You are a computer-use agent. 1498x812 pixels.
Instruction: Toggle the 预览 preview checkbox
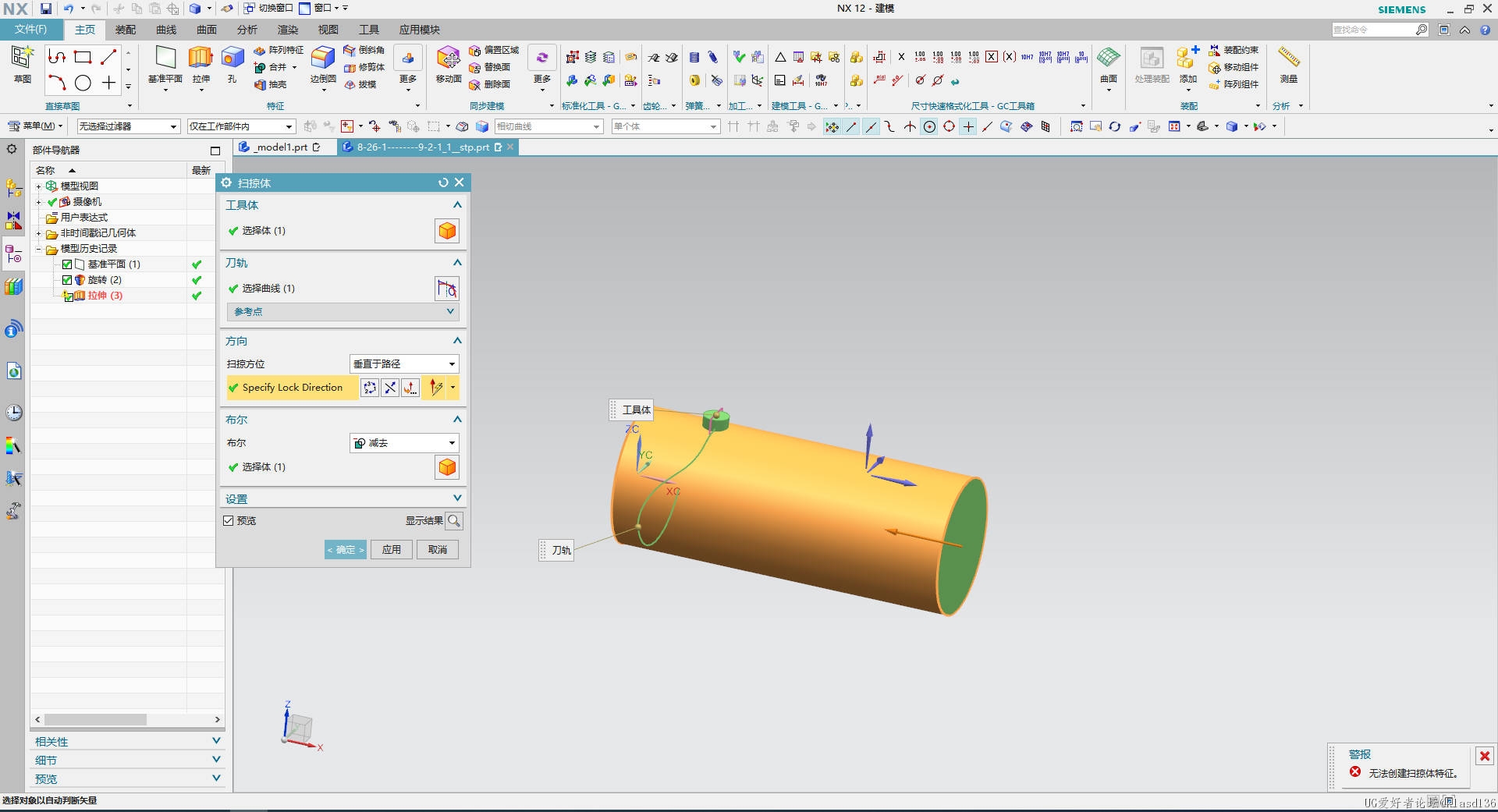click(x=229, y=521)
